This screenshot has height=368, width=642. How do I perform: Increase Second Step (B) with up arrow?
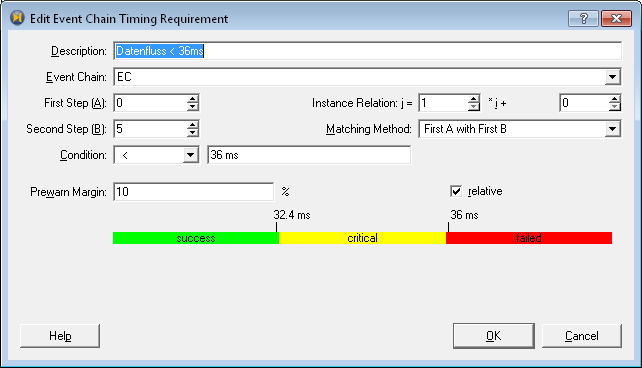pyautogui.click(x=193, y=125)
